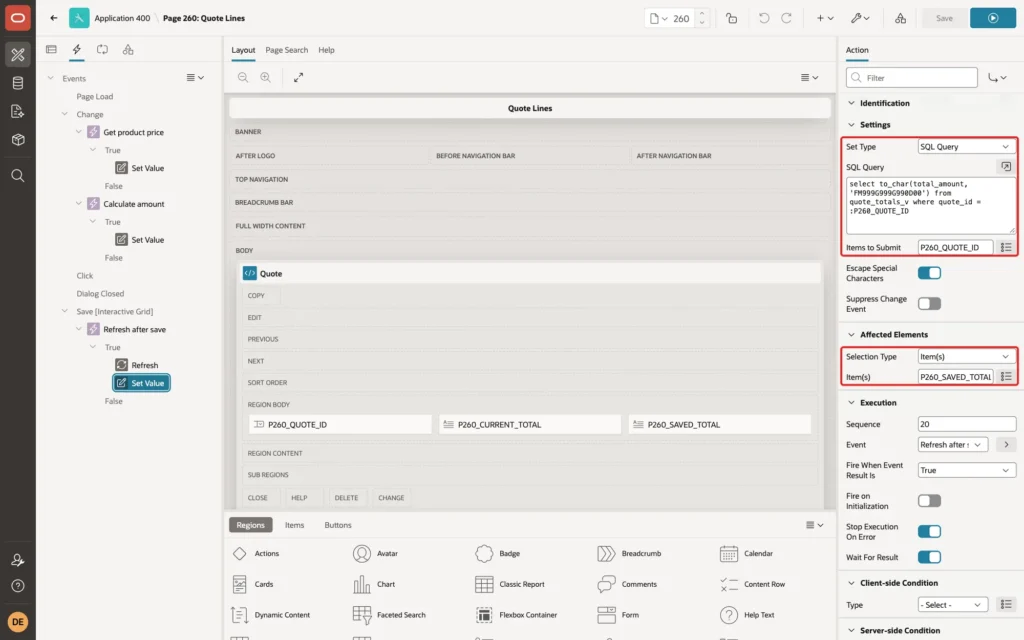Switch to the Help tab
Image resolution: width=1024 pixels, height=640 pixels.
point(326,50)
